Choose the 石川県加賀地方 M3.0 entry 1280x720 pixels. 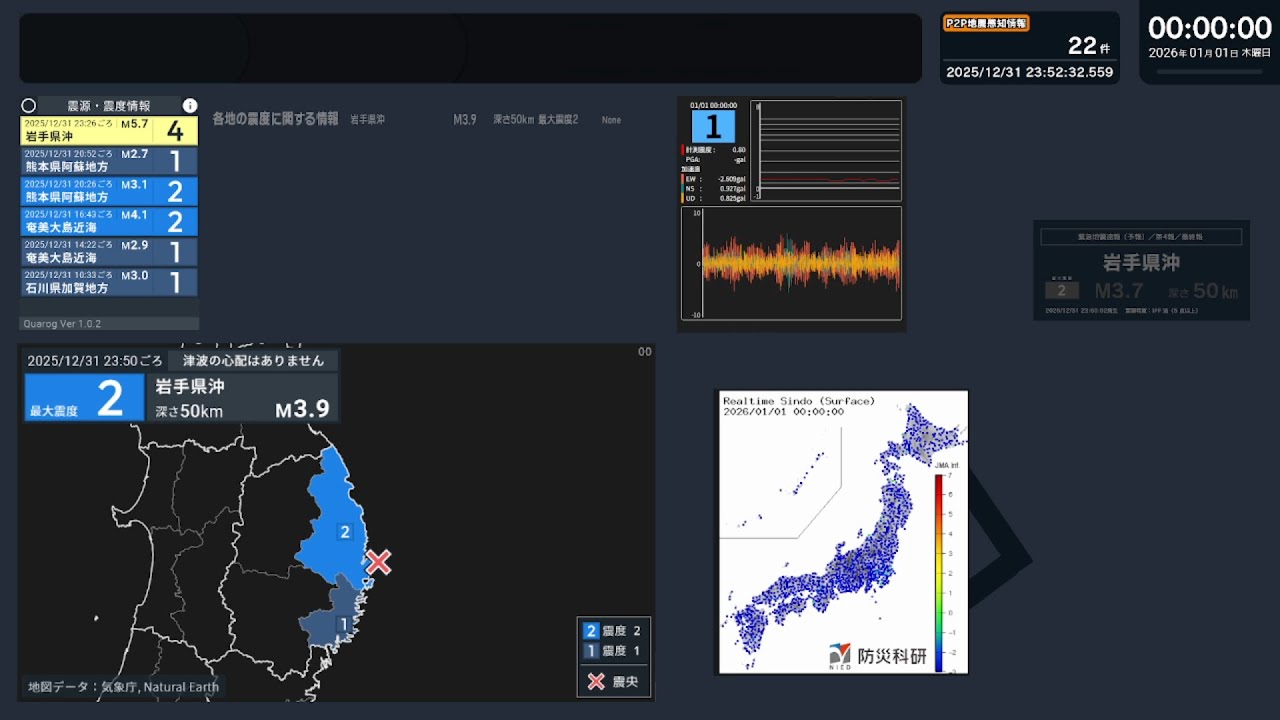[x=109, y=282]
